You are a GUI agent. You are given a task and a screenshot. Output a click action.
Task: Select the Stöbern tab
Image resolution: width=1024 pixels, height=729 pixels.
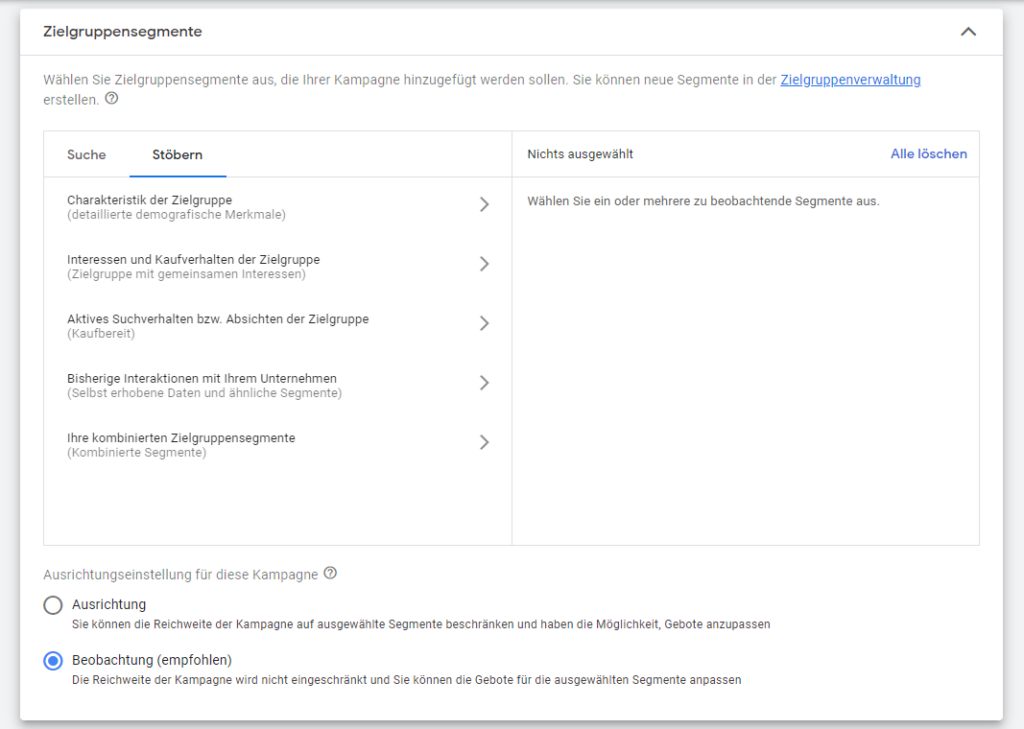pos(177,155)
